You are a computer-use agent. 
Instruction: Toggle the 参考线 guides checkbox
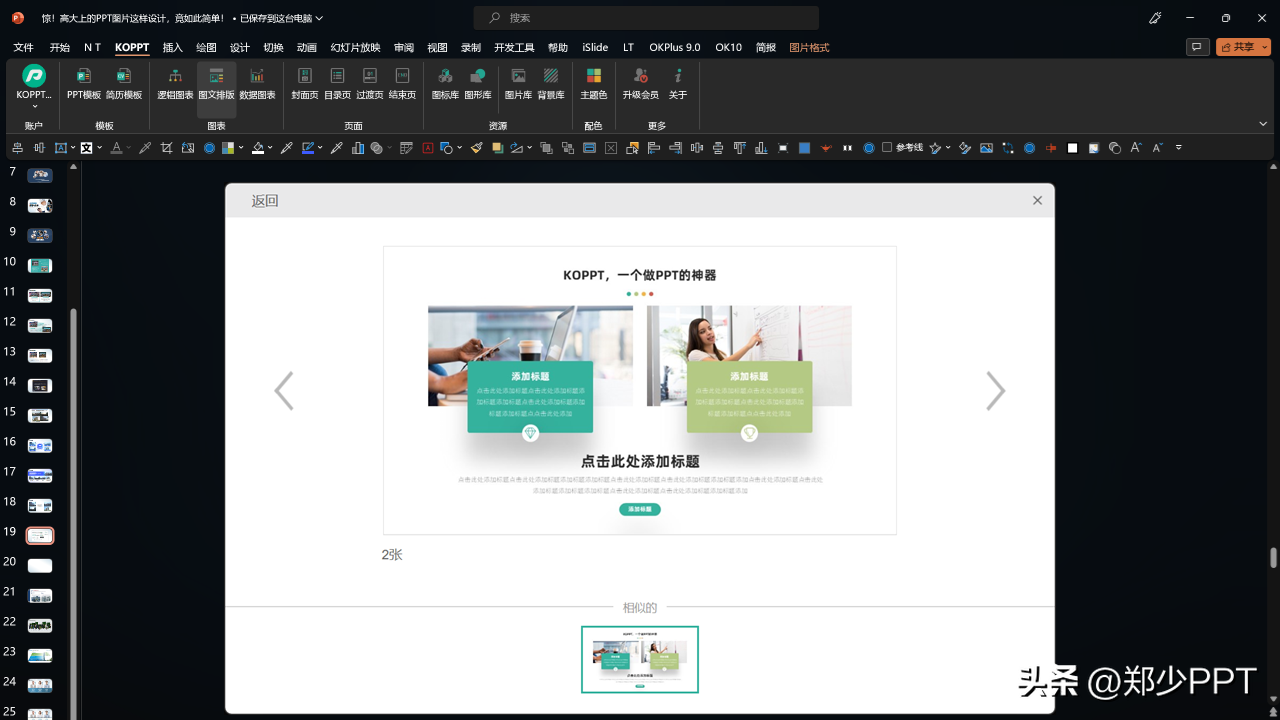click(886, 147)
